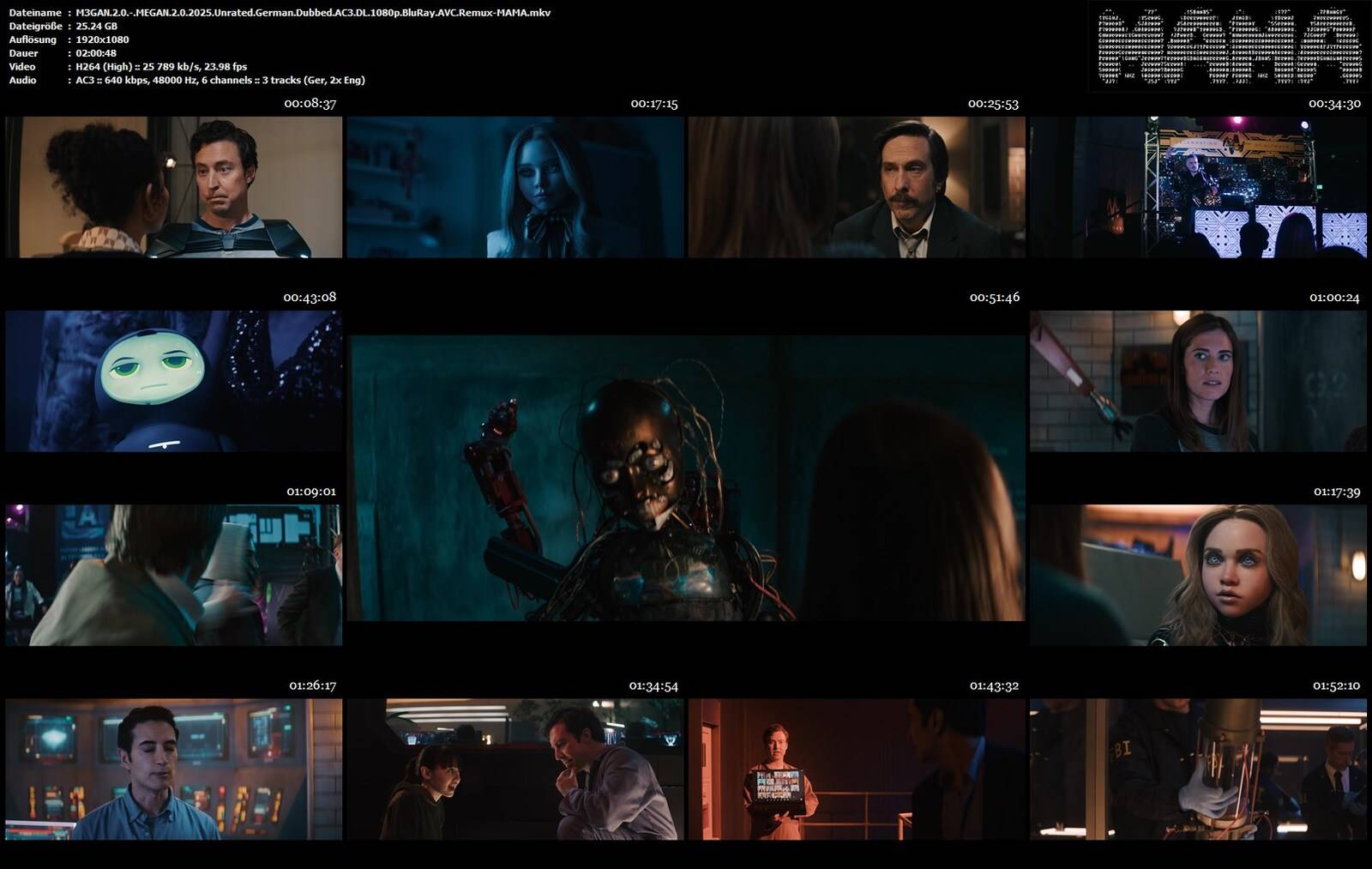Click the H264 video codec info line
Screen dimensions: 1372x869
161,66
